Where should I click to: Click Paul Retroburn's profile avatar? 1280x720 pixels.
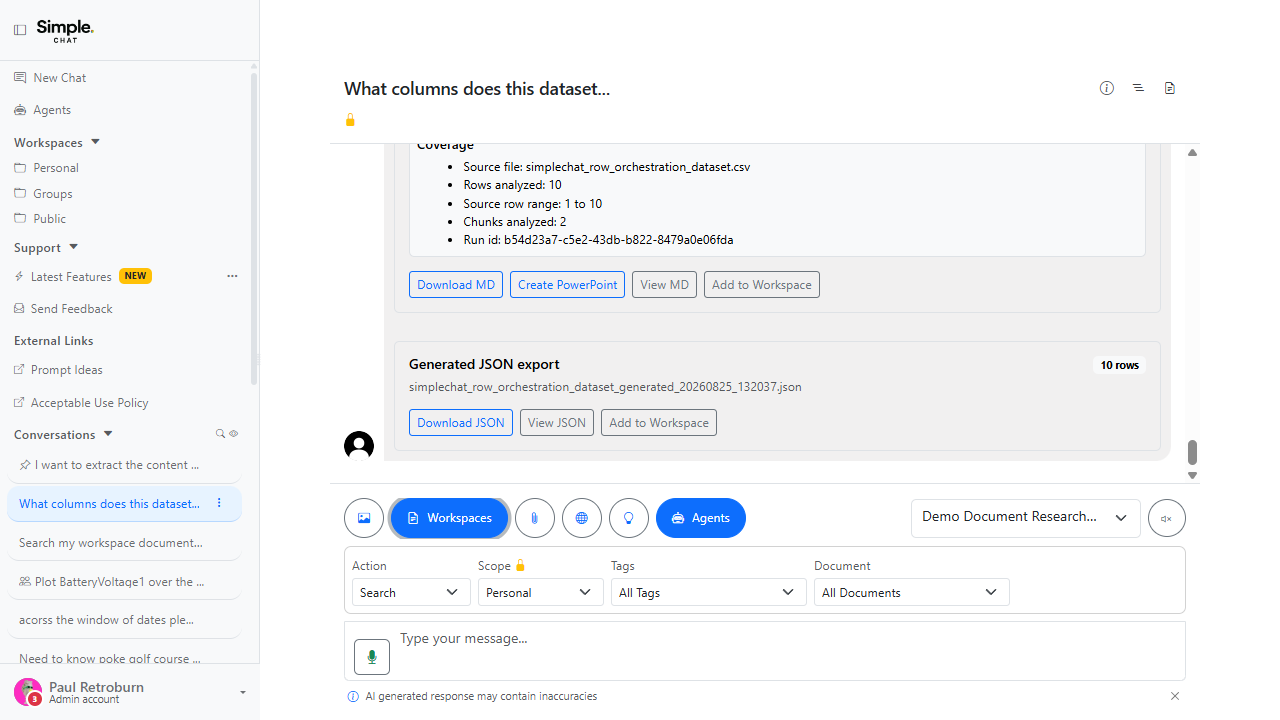point(28,692)
